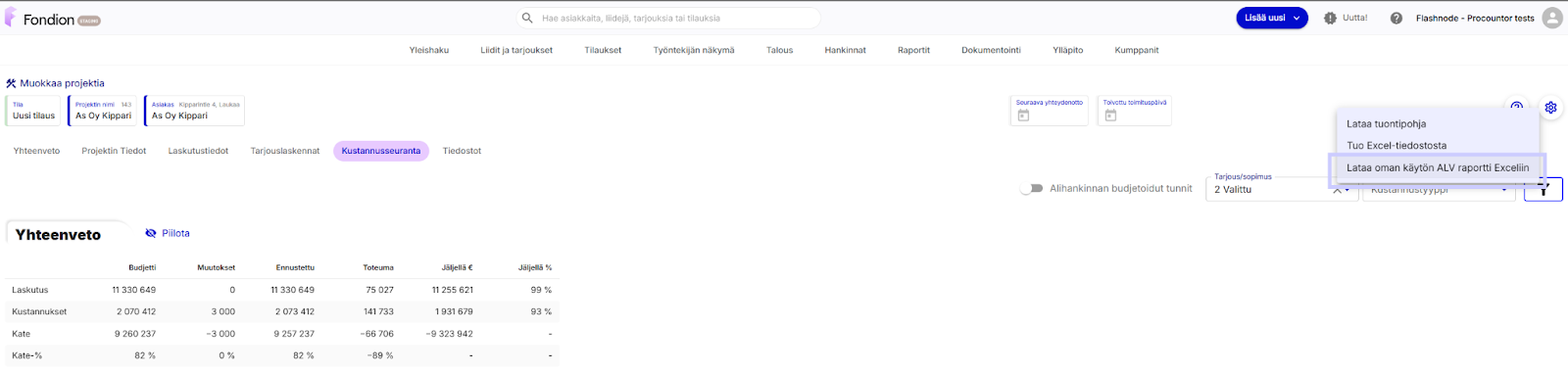Open Liidit ja tarjoukset navigation item
1568x374 pixels.
tap(516, 50)
